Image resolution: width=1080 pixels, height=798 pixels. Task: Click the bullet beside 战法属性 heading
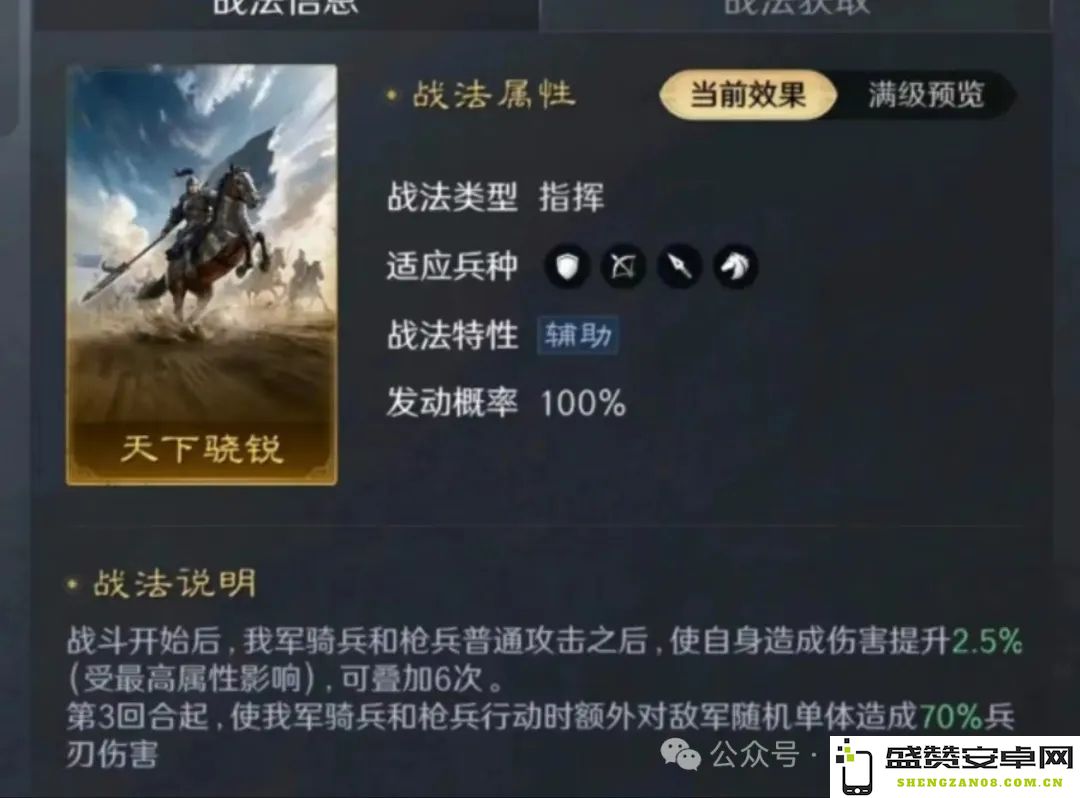[x=392, y=95]
